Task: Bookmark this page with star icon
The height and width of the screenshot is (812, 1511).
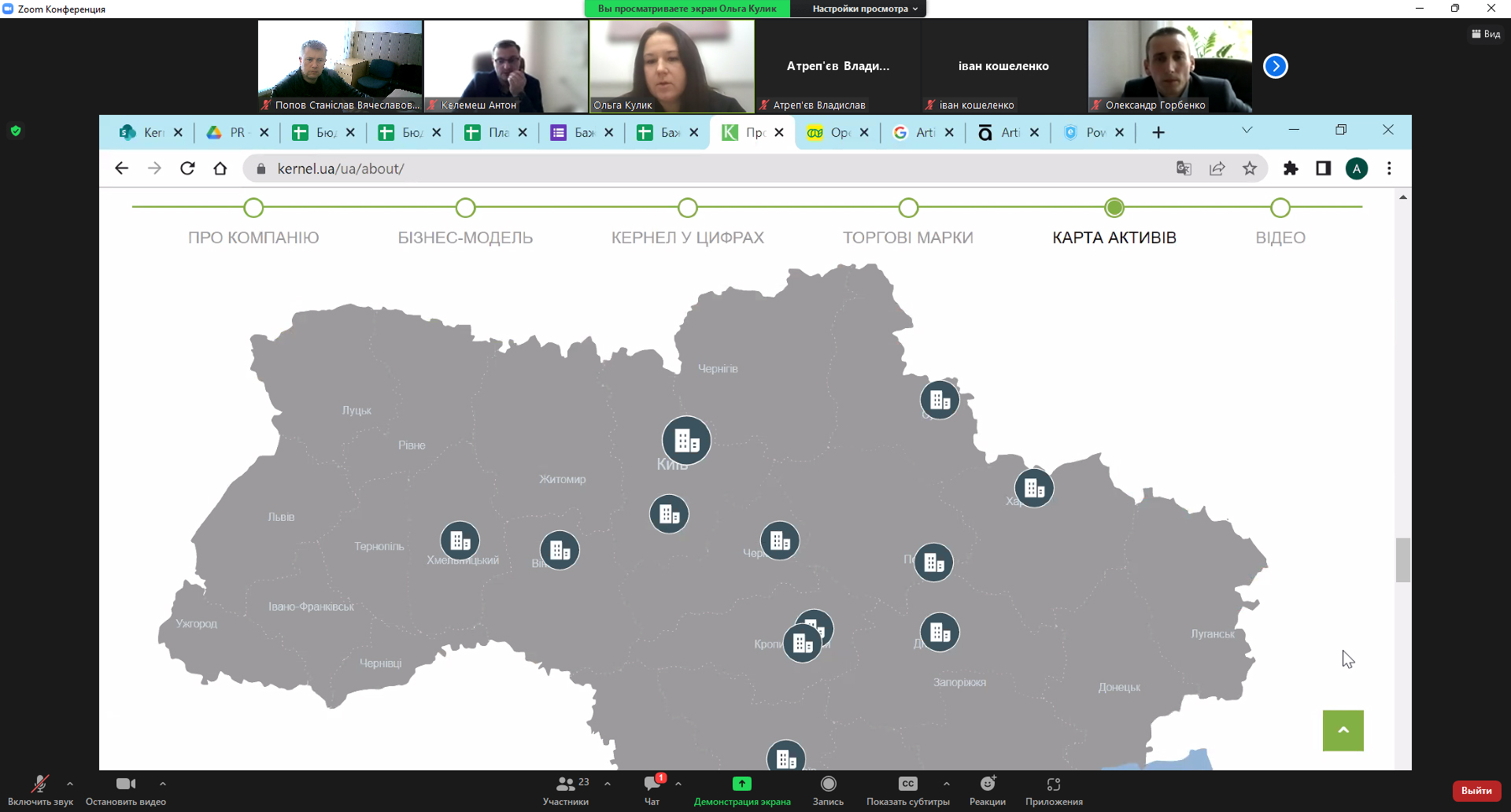Action: (1250, 168)
